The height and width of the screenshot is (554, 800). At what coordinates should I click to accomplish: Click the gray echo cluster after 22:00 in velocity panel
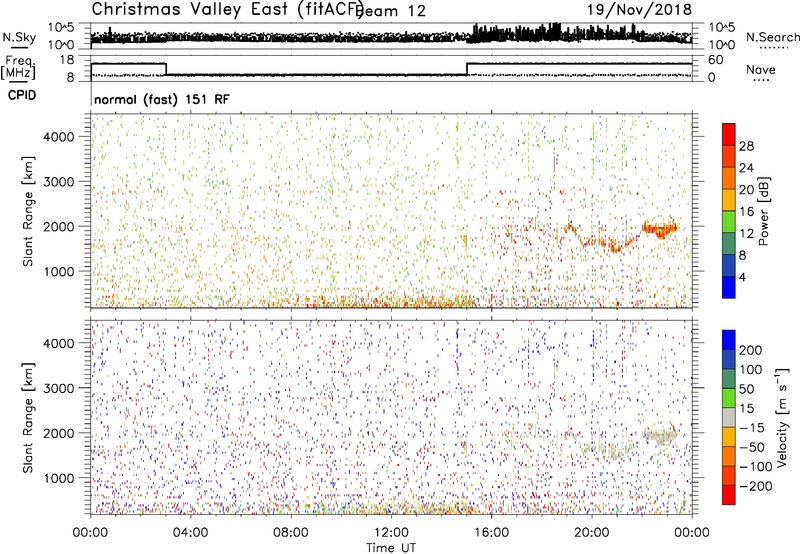[x=660, y=435]
